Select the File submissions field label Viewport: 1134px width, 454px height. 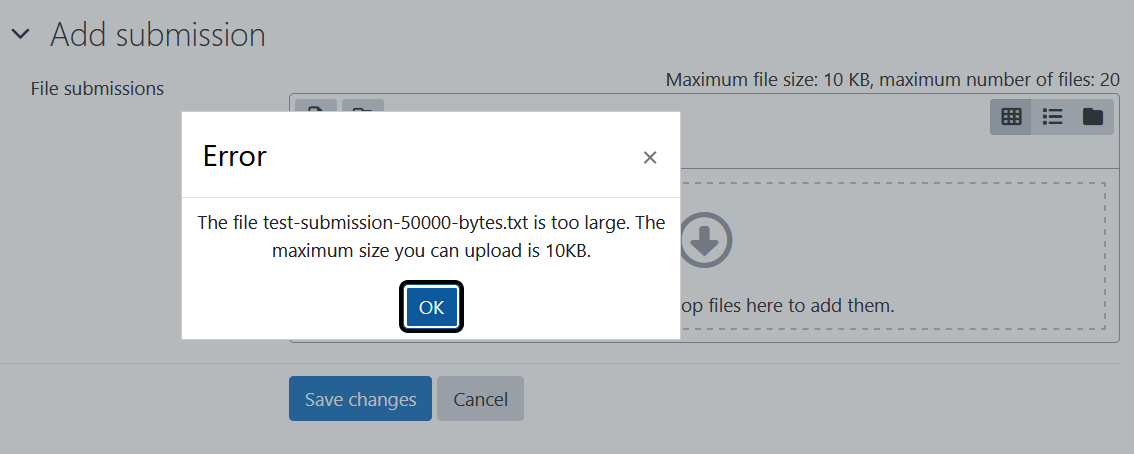pos(98,89)
